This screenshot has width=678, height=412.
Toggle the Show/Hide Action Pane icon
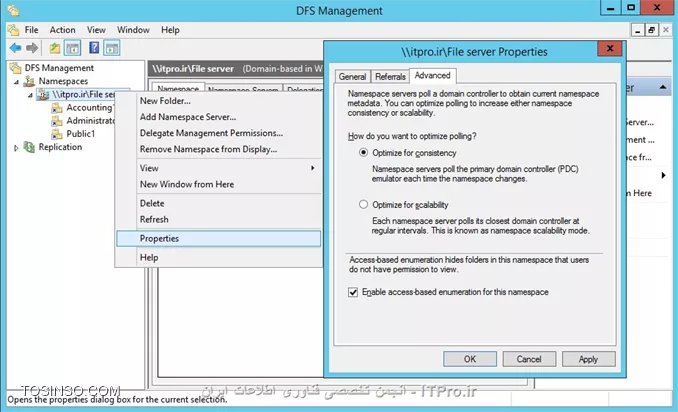(x=112, y=48)
